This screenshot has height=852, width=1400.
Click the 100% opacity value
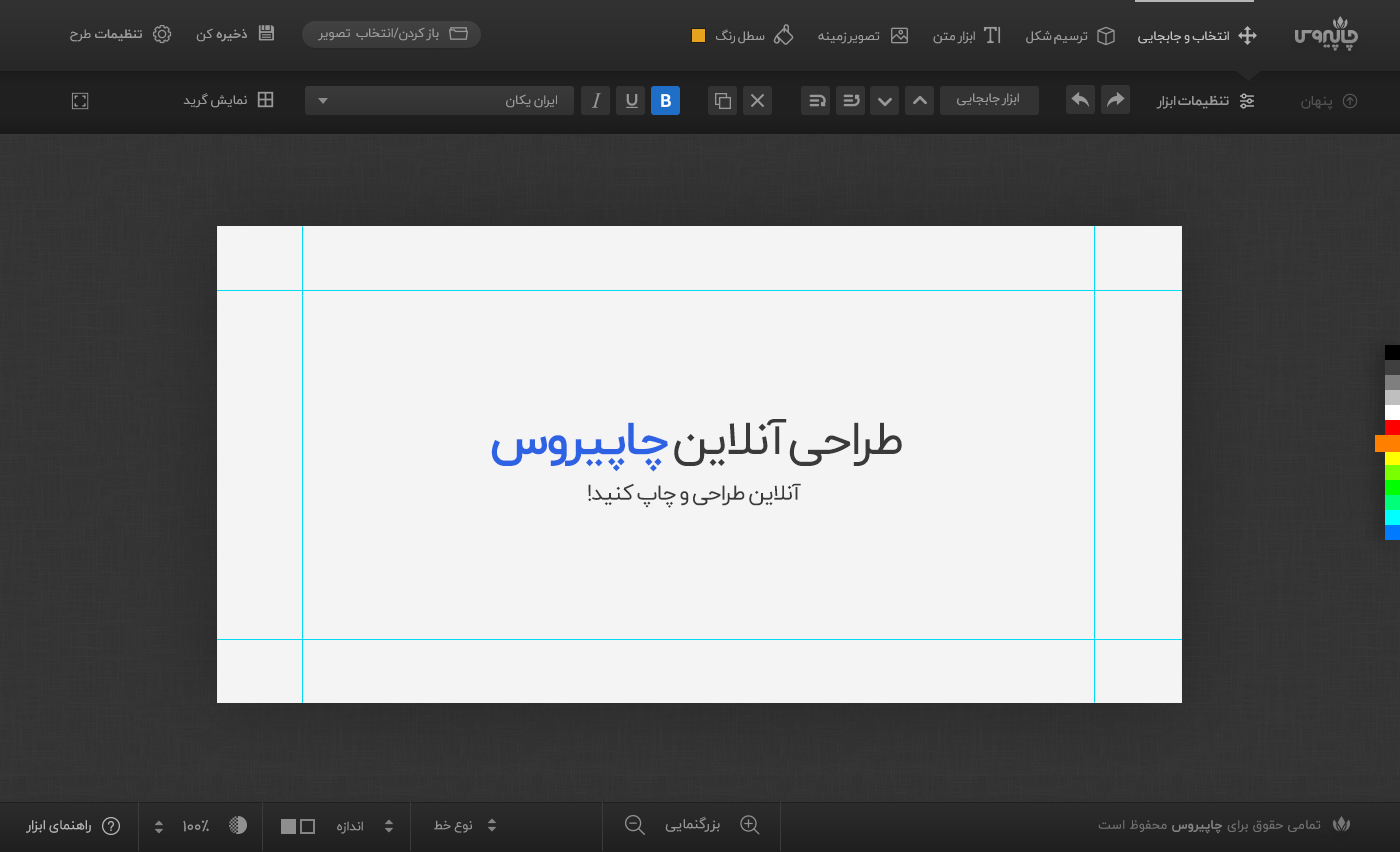click(196, 826)
